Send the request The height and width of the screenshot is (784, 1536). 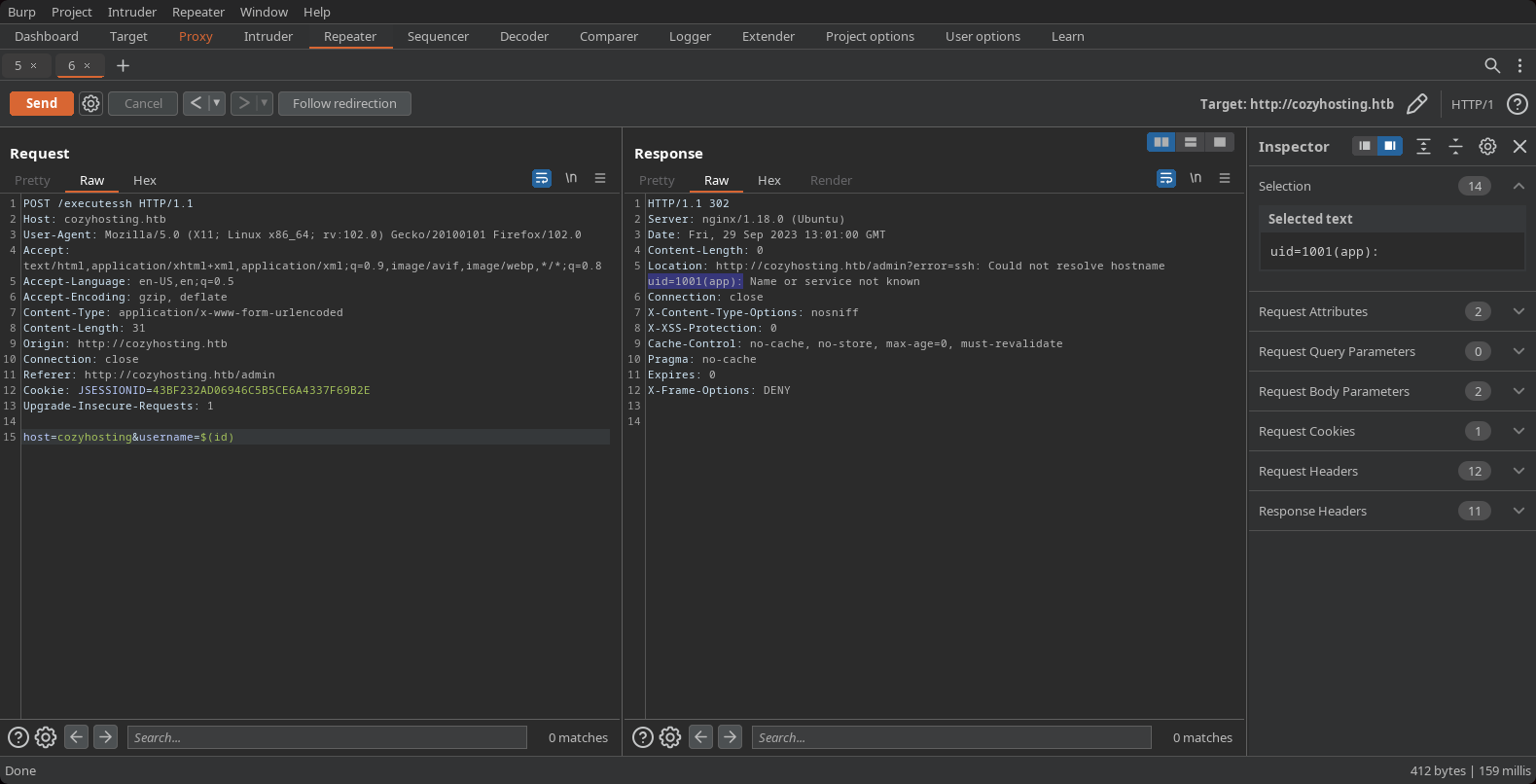42,103
